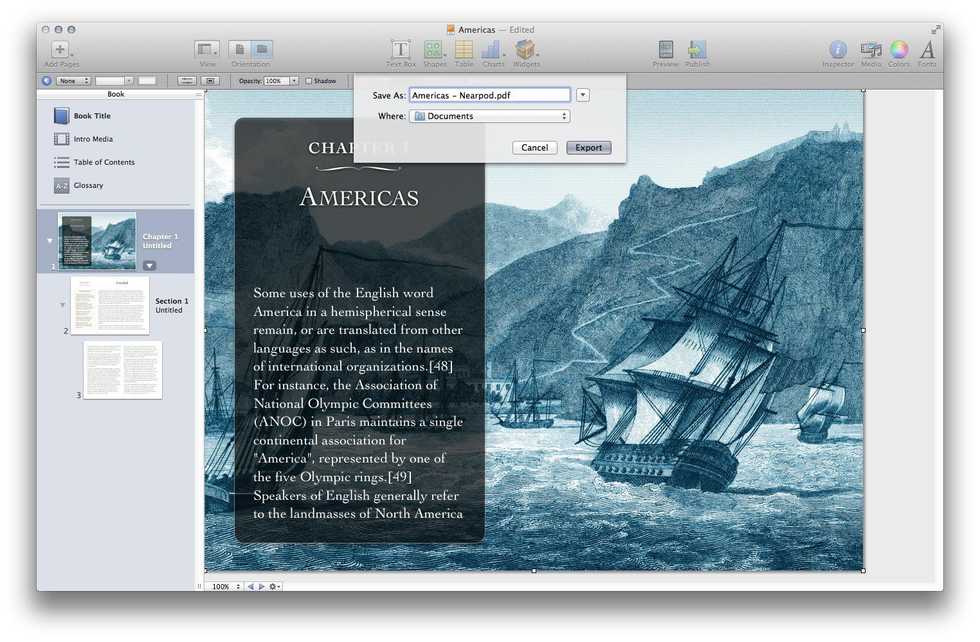Select Table of Contents in the sidebar

[103, 162]
